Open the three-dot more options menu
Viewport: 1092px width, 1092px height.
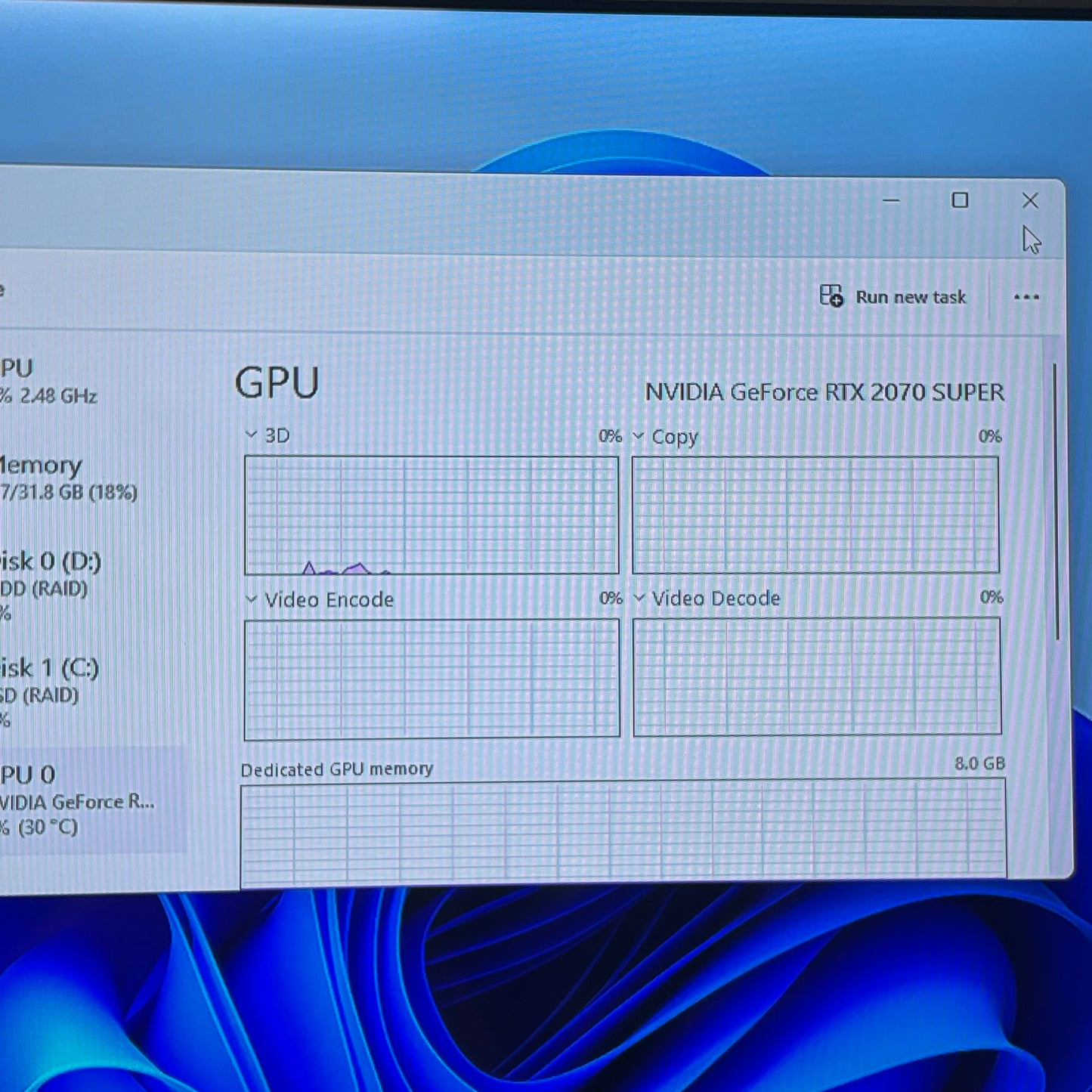pos(1025,297)
